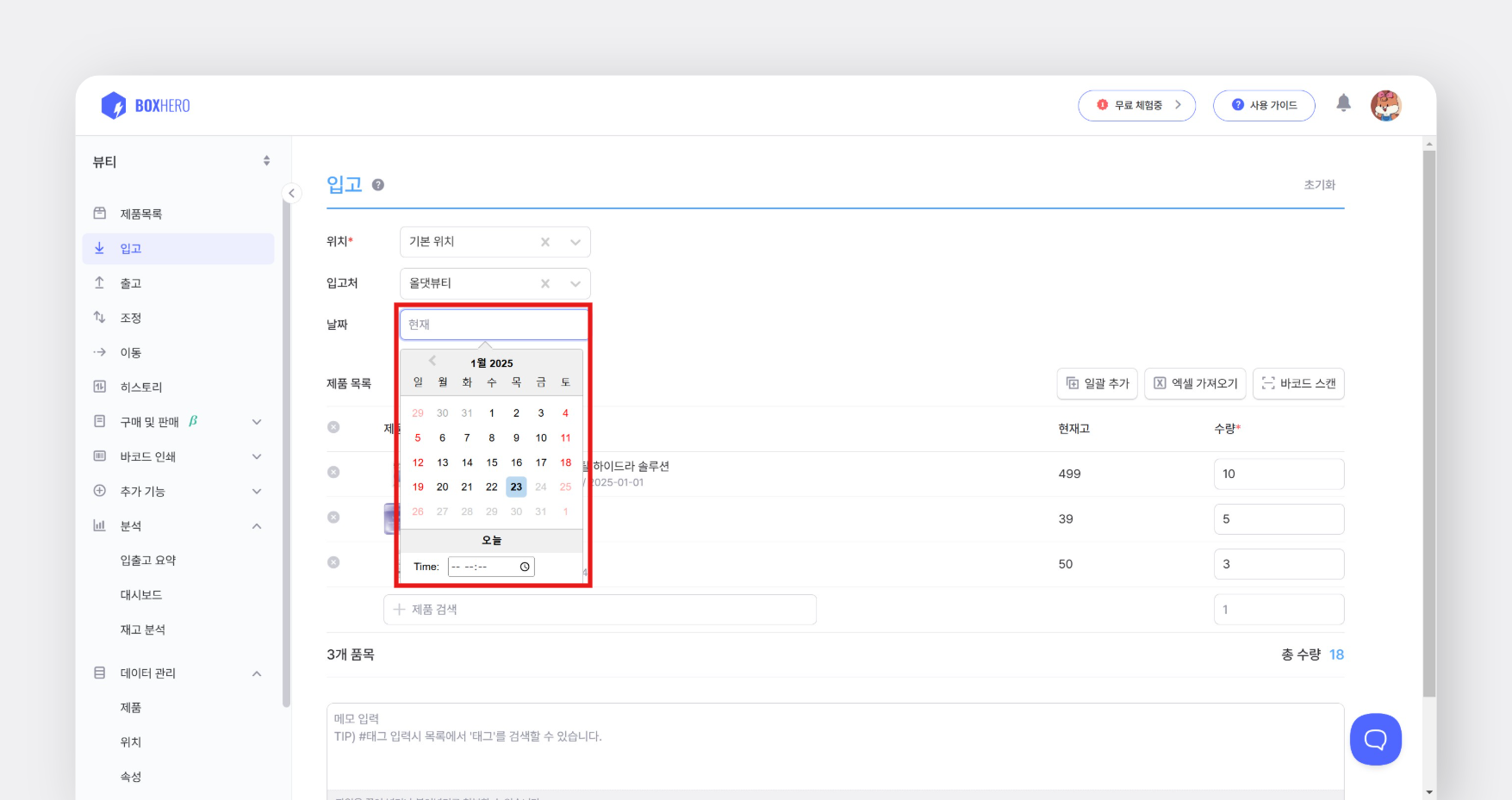The image size is (1512, 800).
Task: Select the 입고 icon in the sidebar
Action: click(x=101, y=248)
